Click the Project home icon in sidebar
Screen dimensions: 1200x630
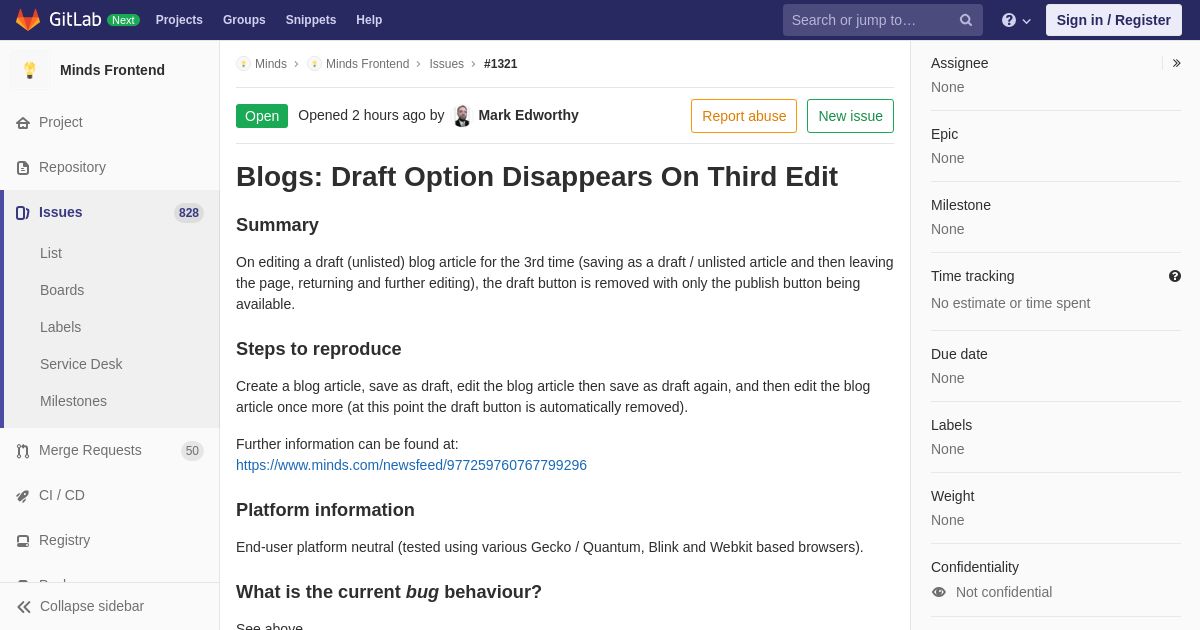click(23, 123)
